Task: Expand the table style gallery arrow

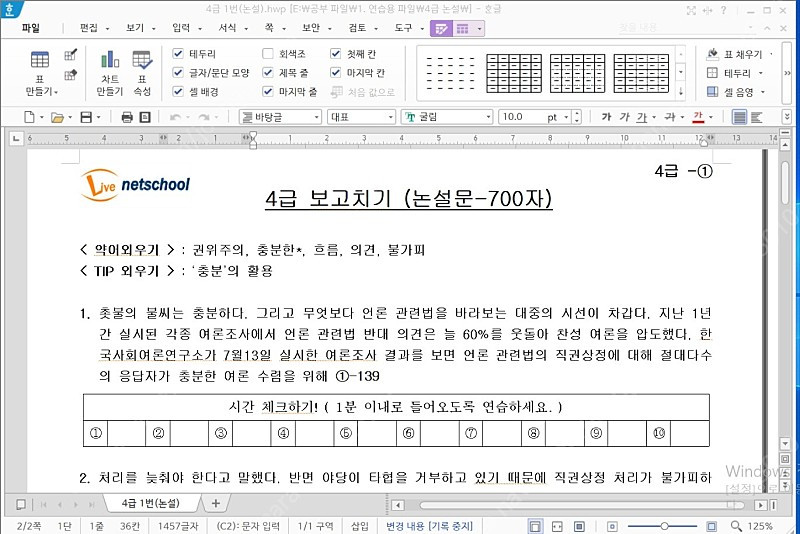Action: click(681, 92)
